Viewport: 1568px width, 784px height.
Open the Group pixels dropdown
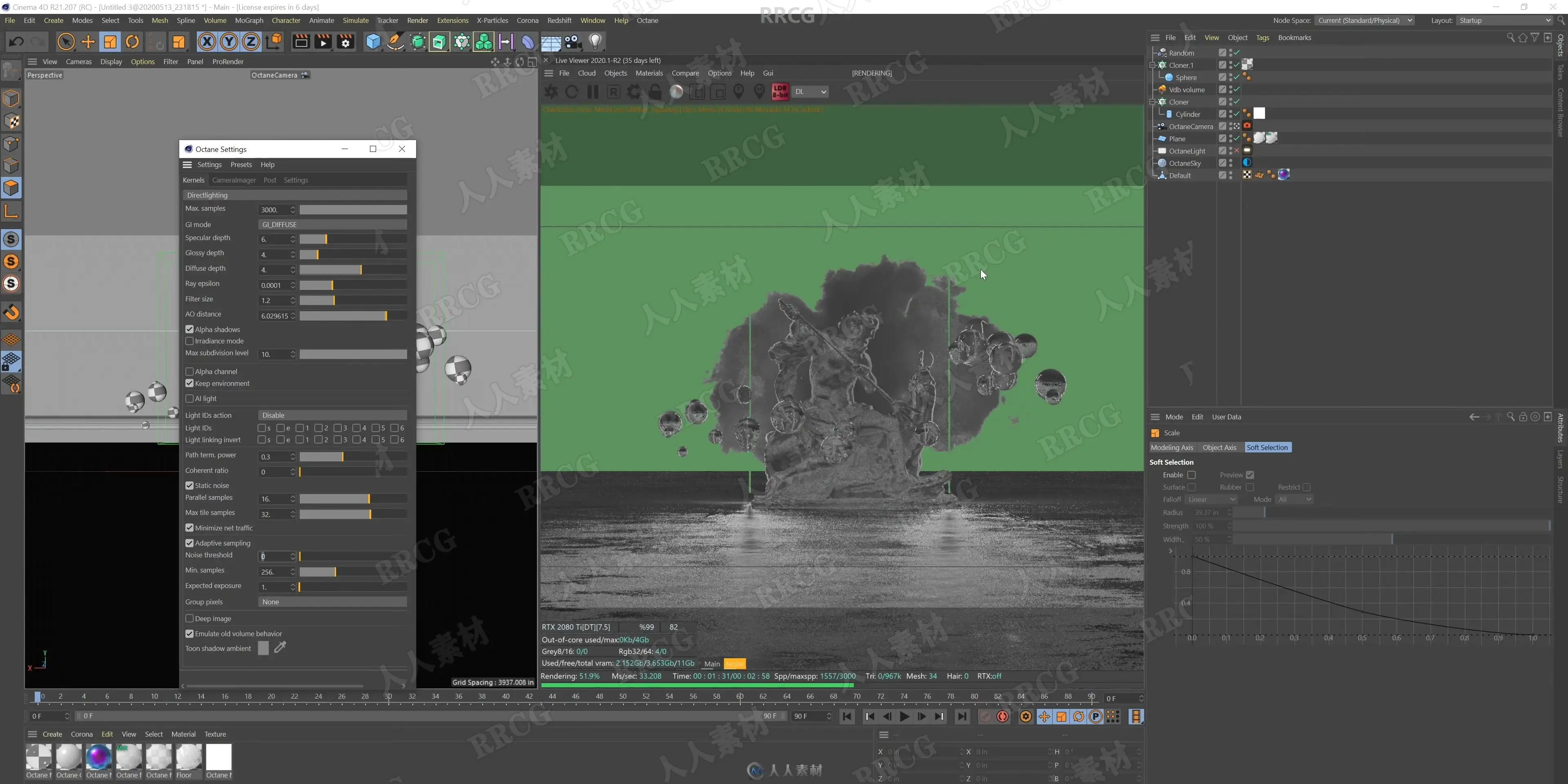coord(332,602)
